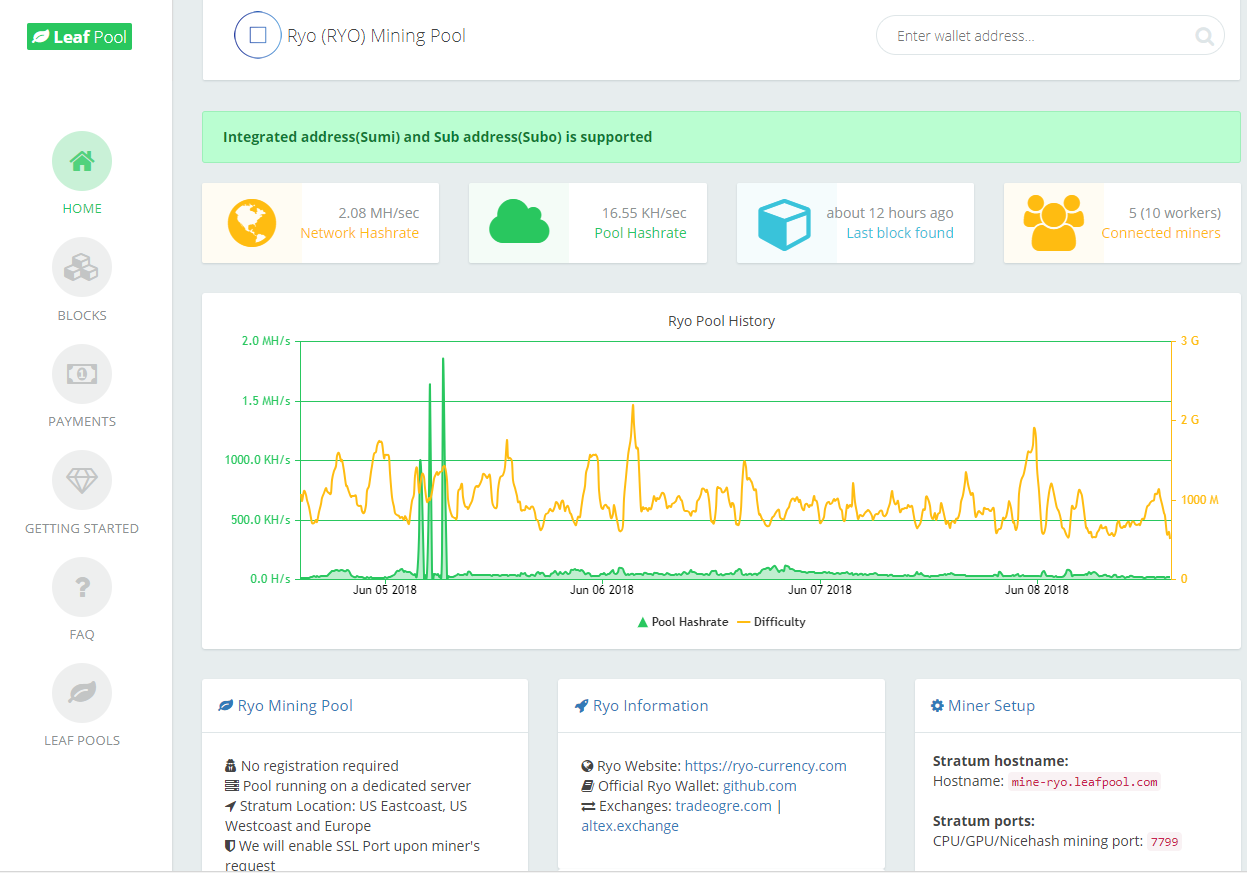
Task: Click the Stratum hostname: label
Action: pos(1001,761)
